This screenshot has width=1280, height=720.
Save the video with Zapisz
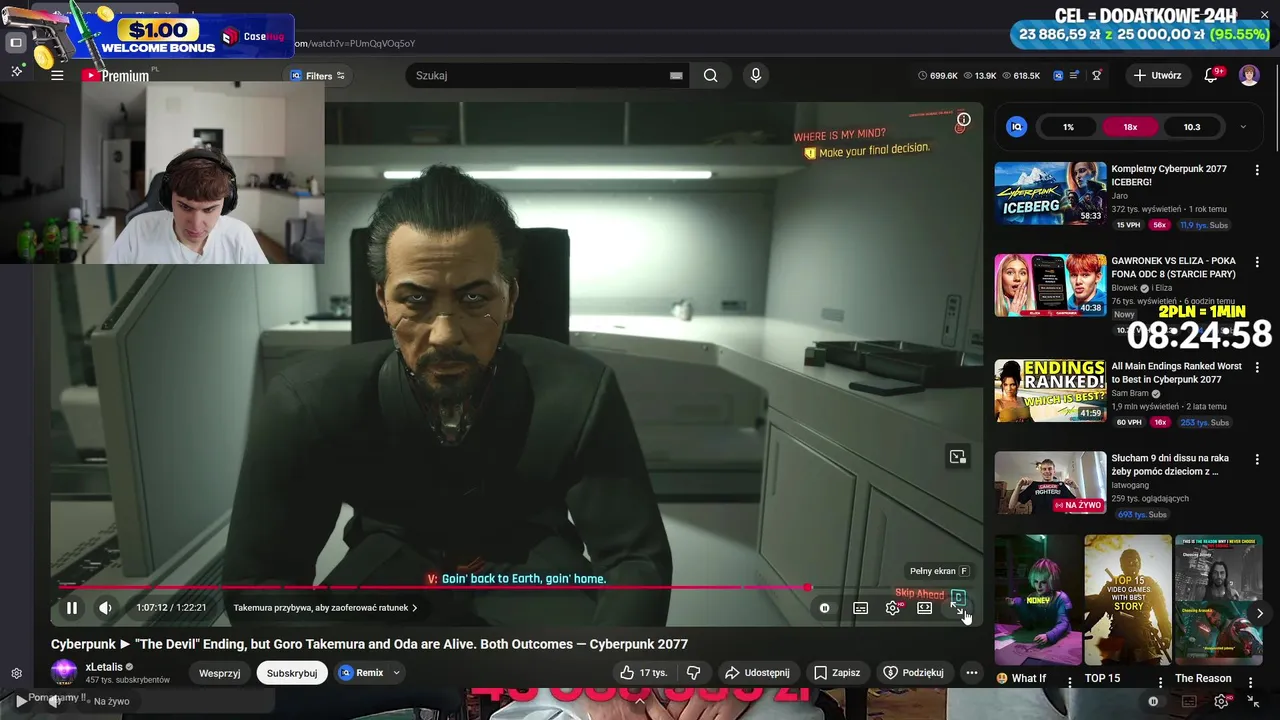(x=837, y=673)
